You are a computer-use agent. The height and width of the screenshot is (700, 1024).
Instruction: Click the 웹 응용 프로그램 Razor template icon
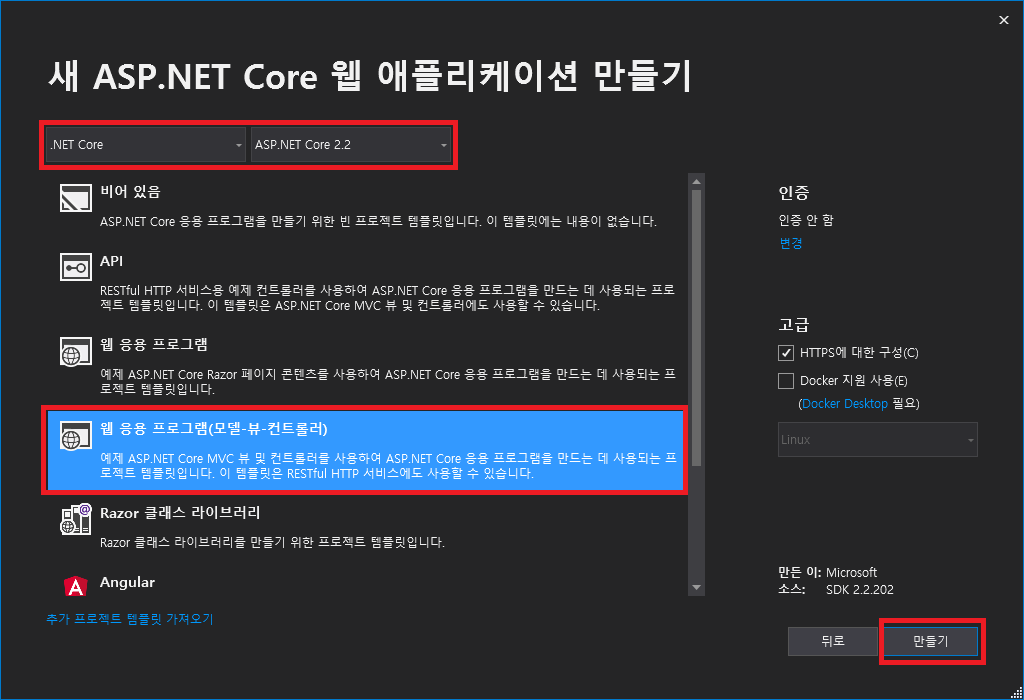76,351
